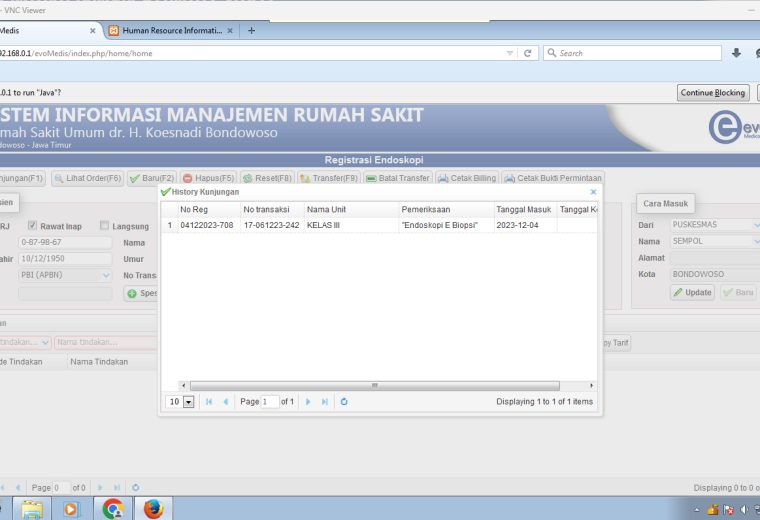Go to first page in History Kunjungan
Image resolution: width=760 pixels, height=520 pixels.
point(209,401)
